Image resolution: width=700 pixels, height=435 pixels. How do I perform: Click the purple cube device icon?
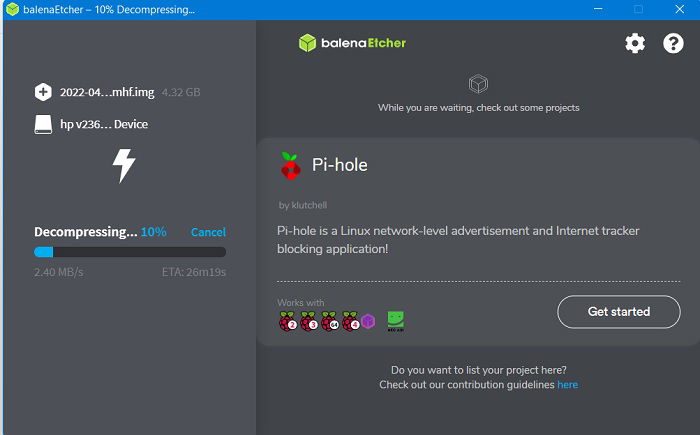368,321
